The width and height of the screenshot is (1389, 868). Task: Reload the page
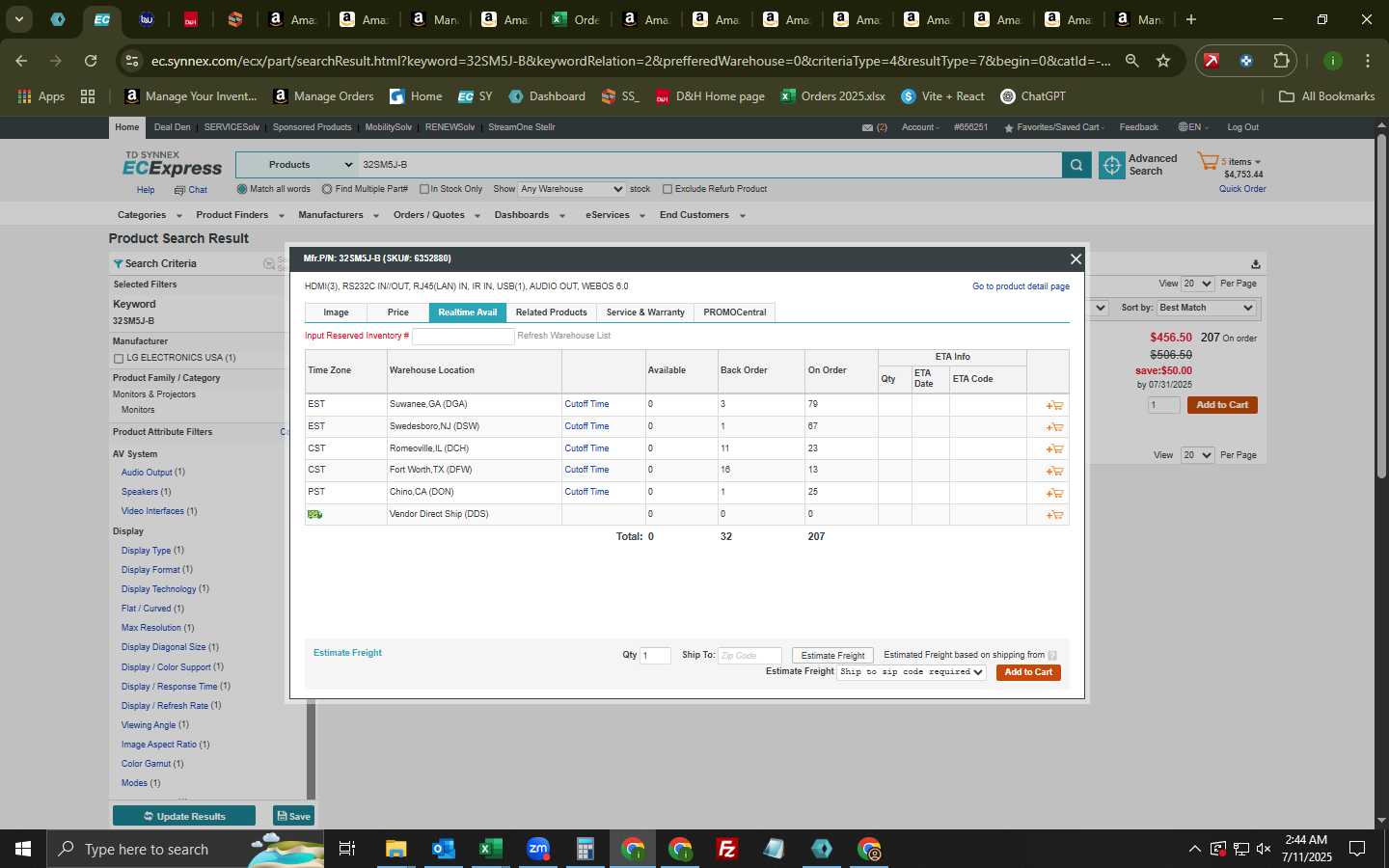[x=91, y=61]
